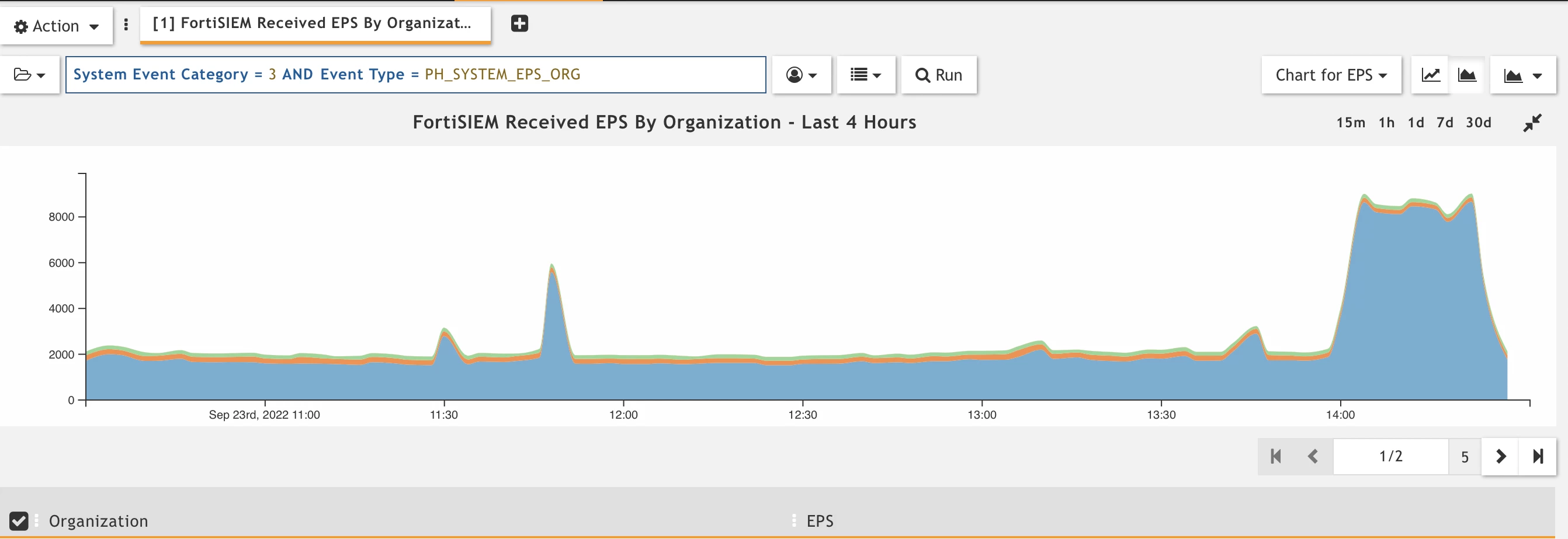Set time range to 1h
The image size is (1568, 539).
(1387, 123)
